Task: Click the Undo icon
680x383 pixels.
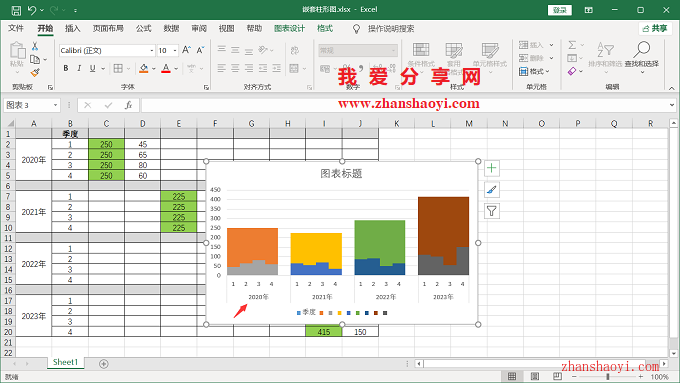Action: coord(32,10)
